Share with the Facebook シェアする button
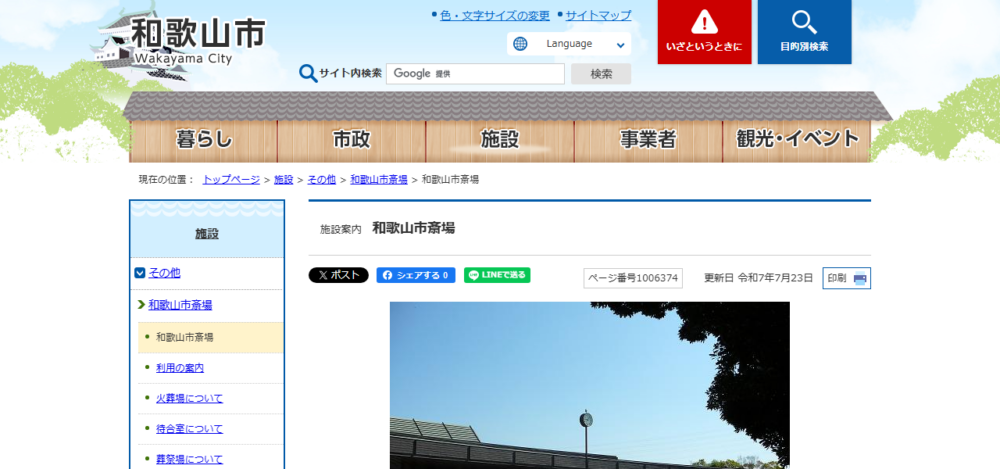 click(416, 275)
